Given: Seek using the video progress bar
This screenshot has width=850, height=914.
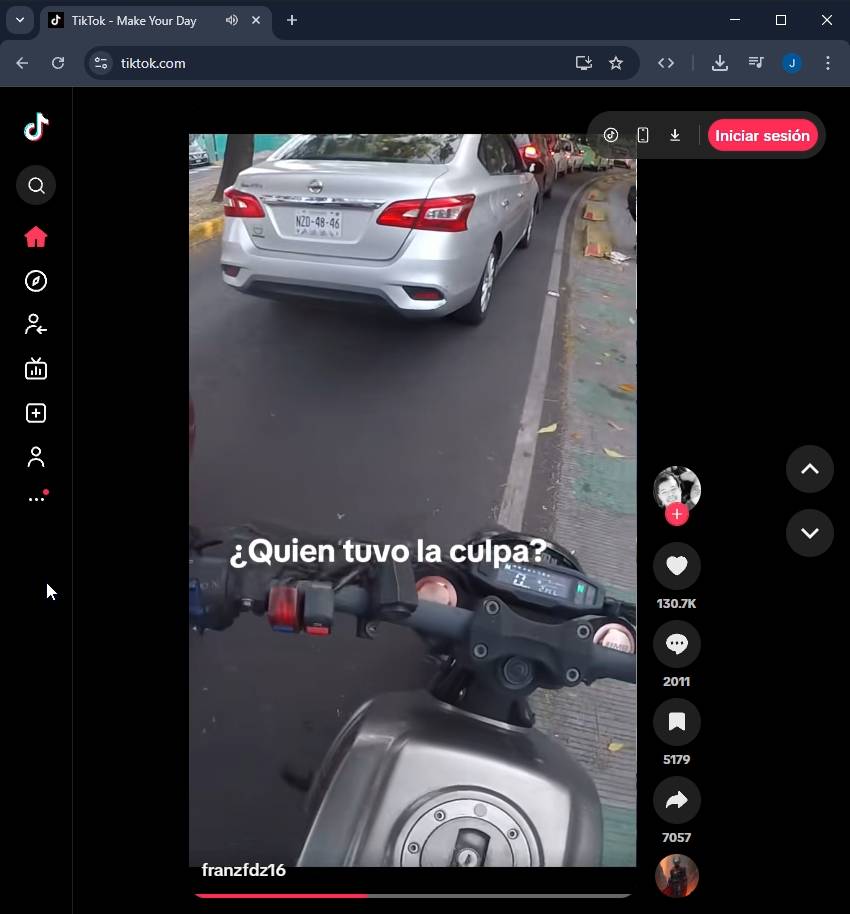Looking at the screenshot, I should click(x=412, y=895).
